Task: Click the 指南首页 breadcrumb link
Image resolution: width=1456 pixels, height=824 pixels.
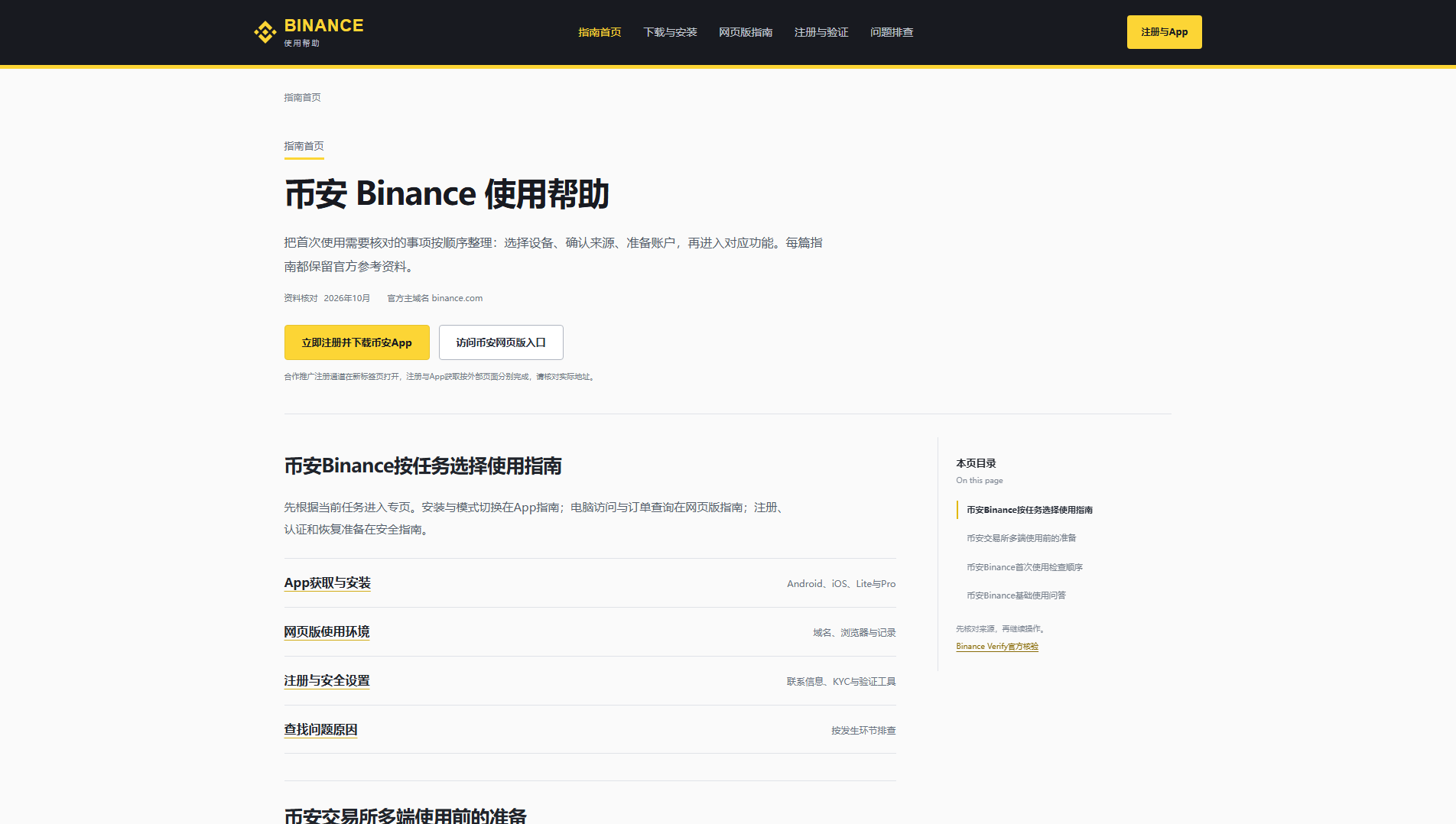Action: pos(302,98)
